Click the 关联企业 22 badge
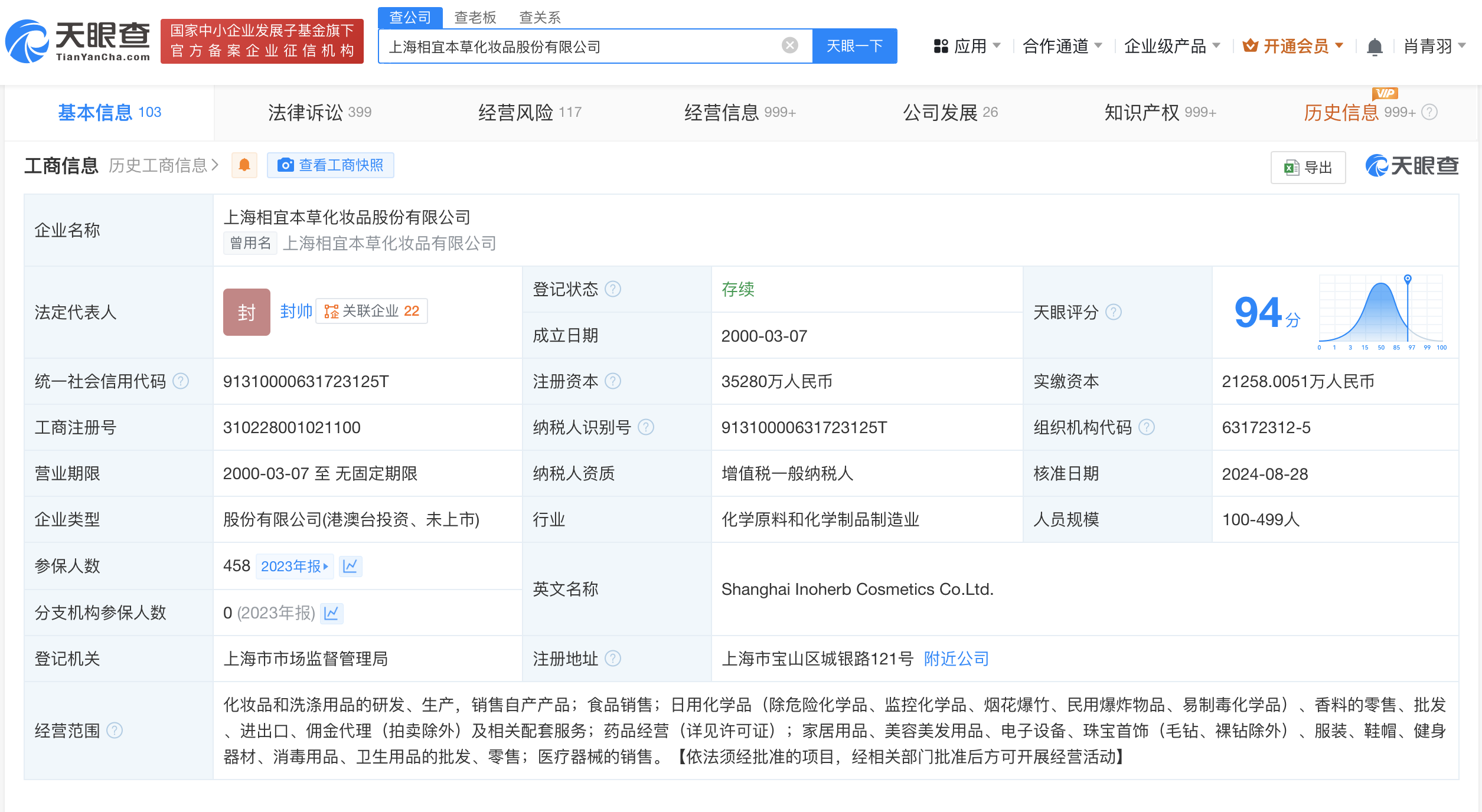Viewport: 1482px width, 812px height. [372, 311]
